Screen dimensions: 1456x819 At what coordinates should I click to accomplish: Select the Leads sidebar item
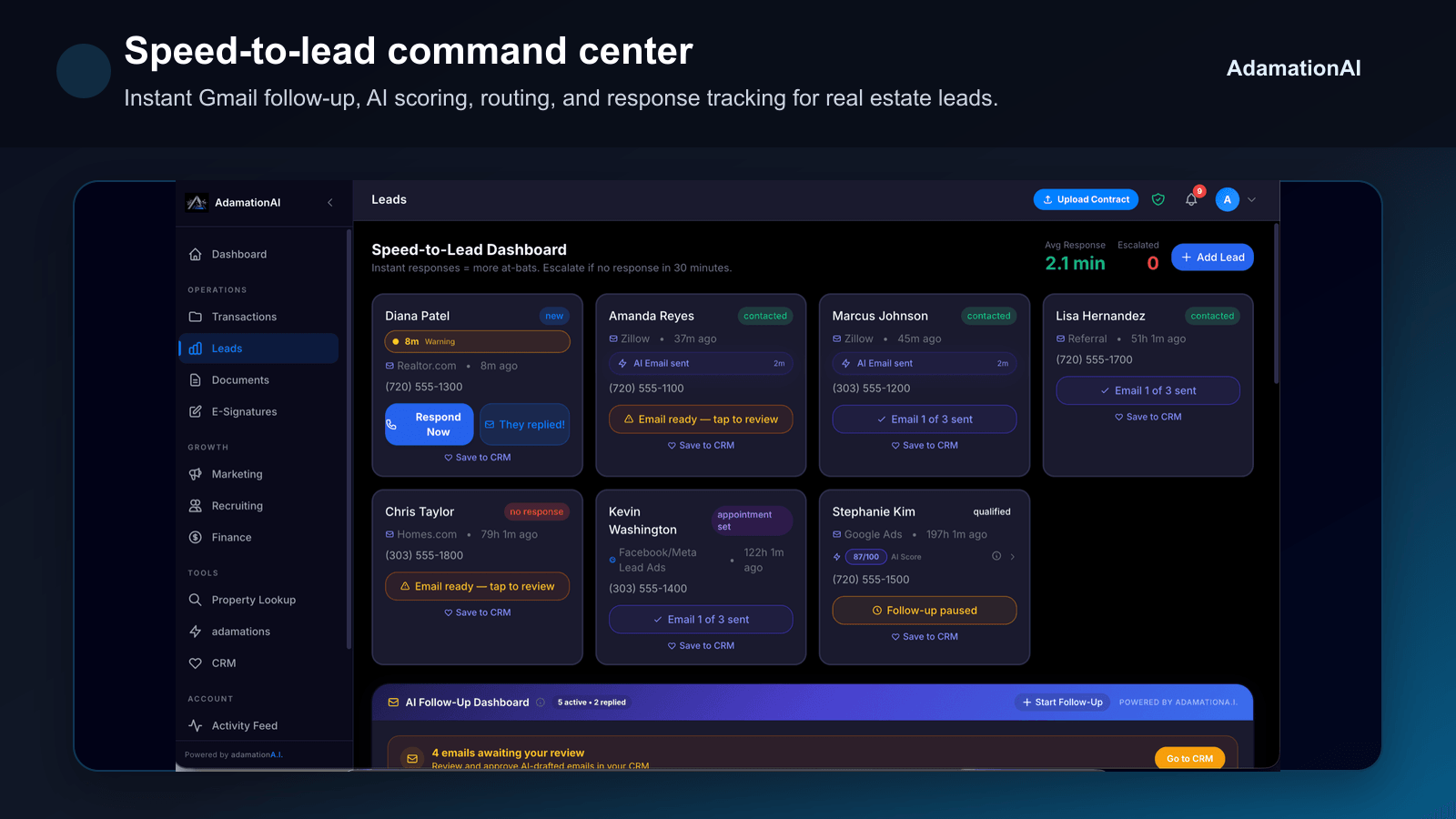point(258,349)
